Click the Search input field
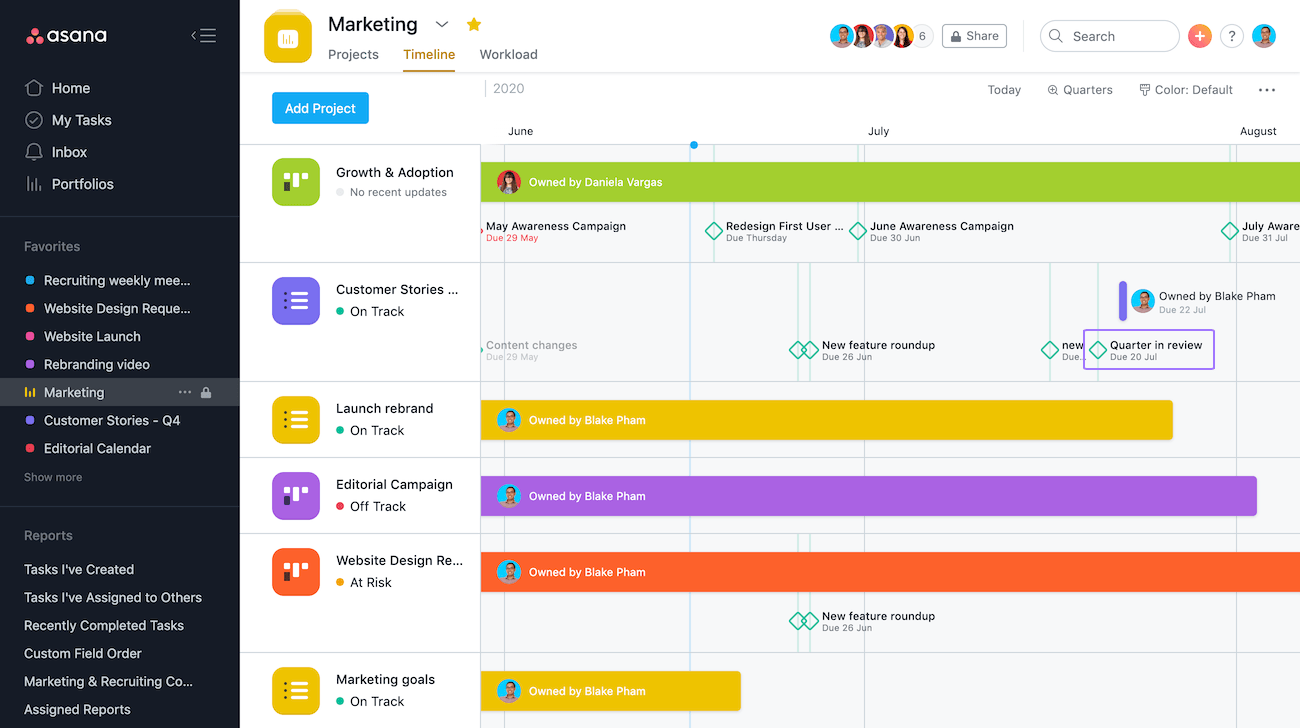The height and width of the screenshot is (728, 1300). click(x=1110, y=36)
